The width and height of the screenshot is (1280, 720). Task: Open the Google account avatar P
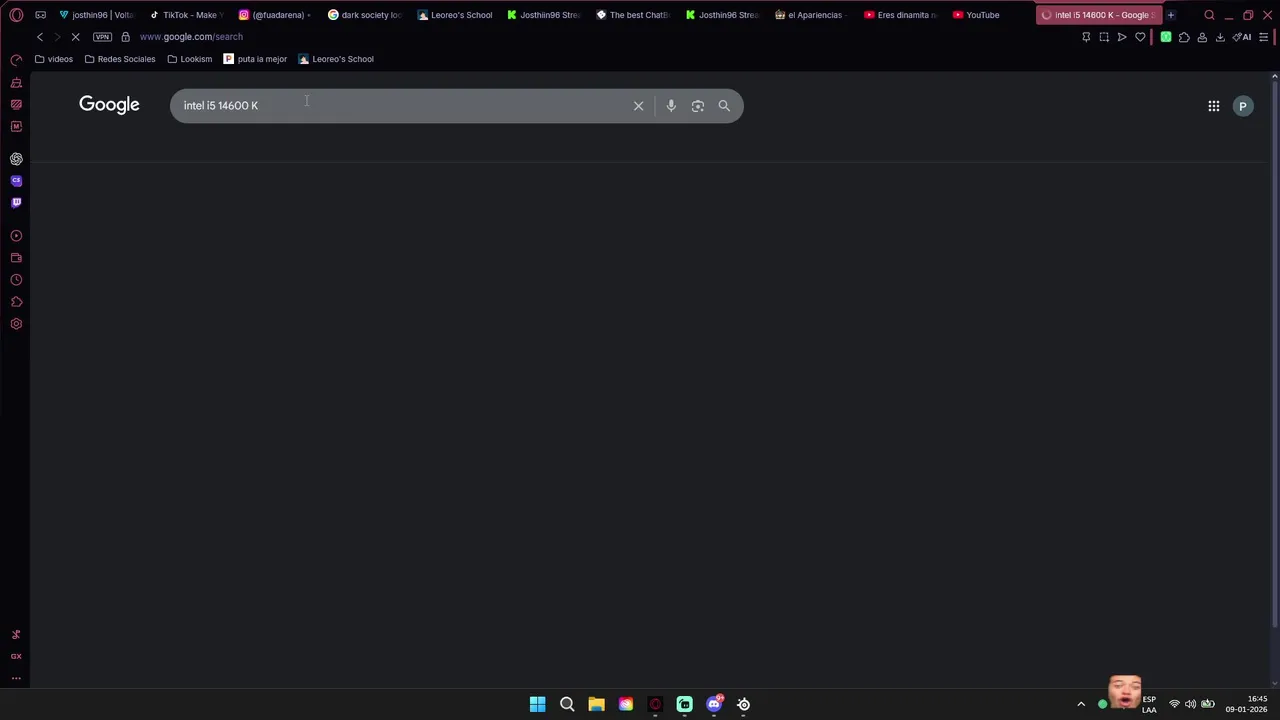[x=1243, y=106]
